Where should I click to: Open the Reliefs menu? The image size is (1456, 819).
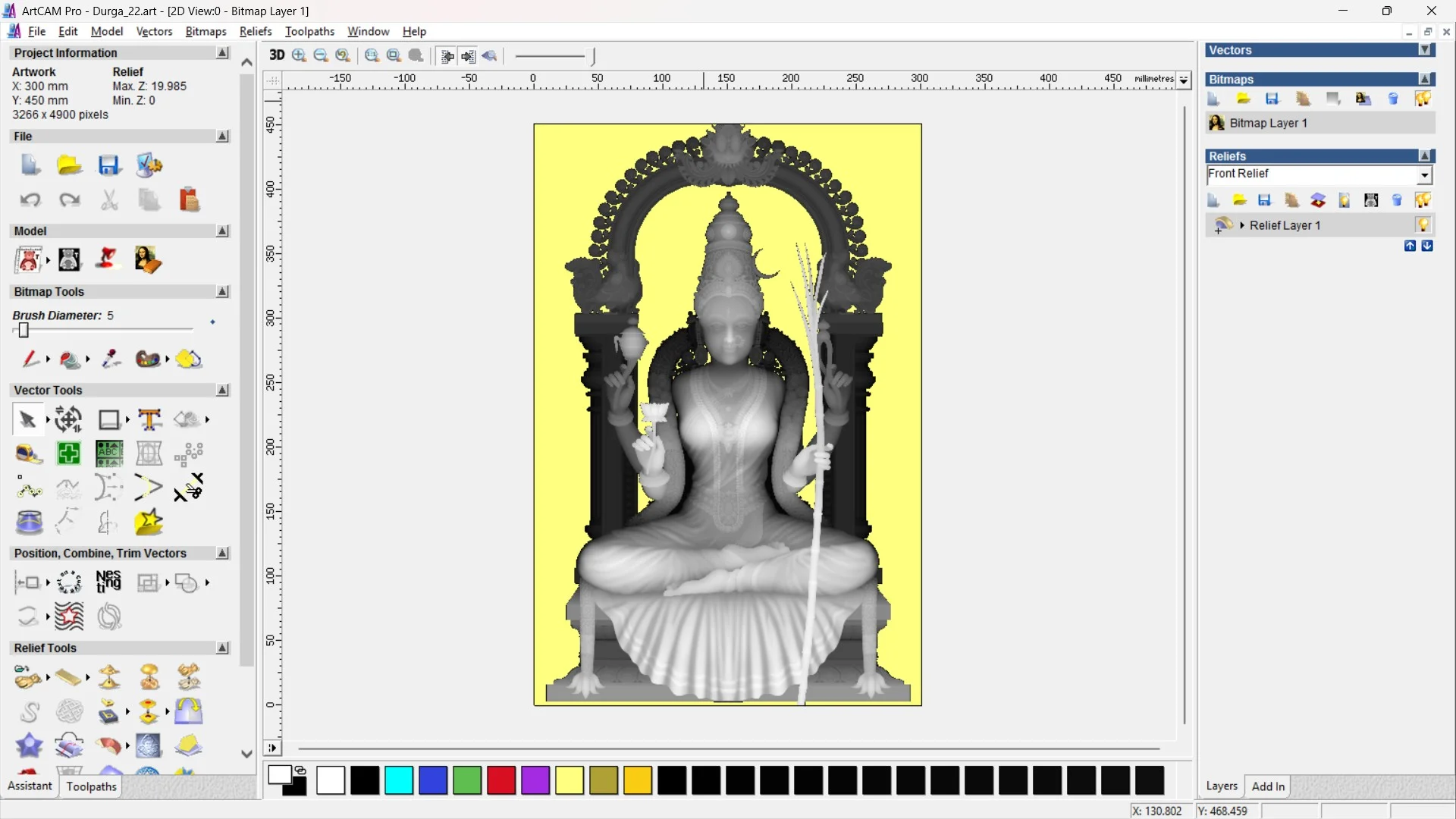pyautogui.click(x=256, y=31)
